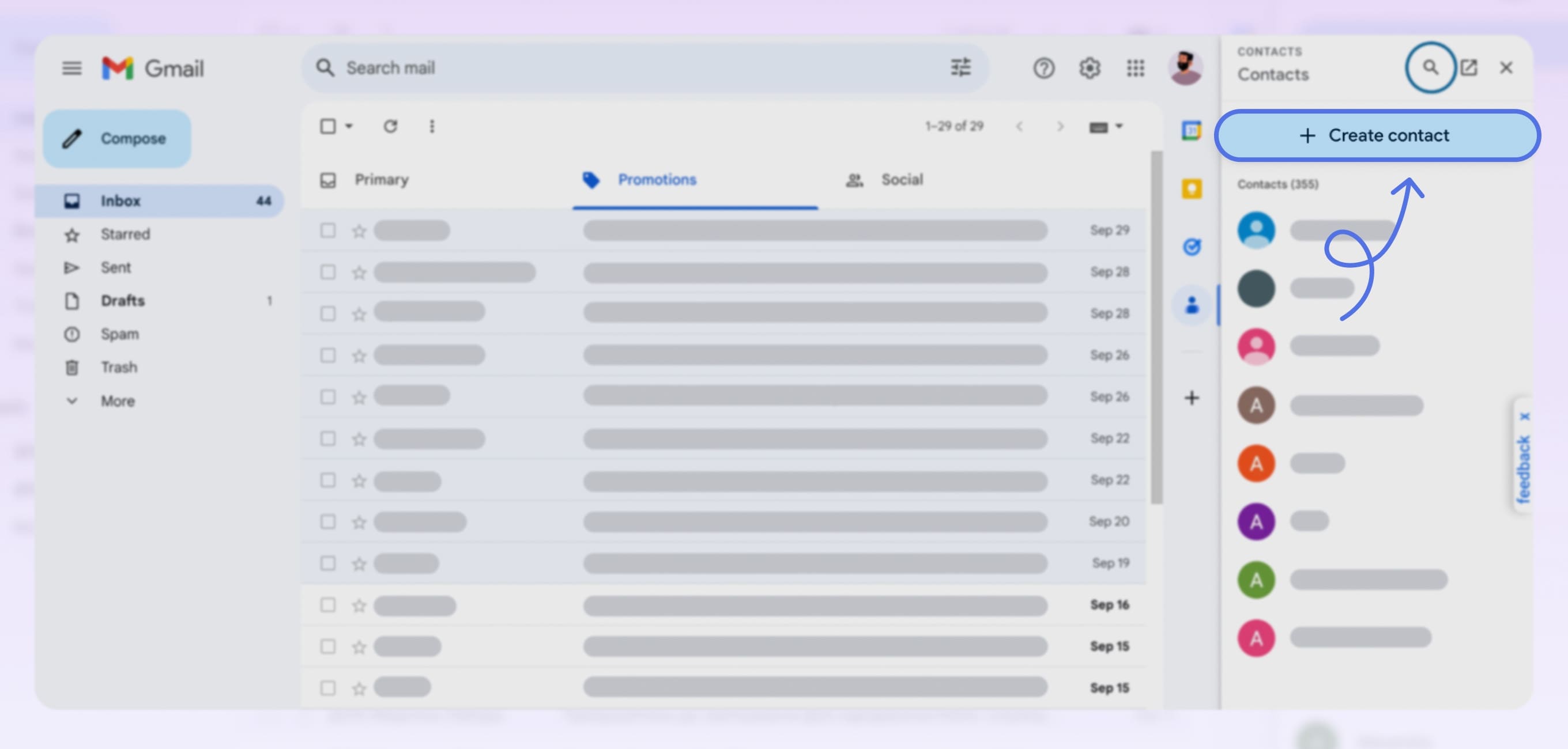Check the checkbox of the Sep 28 email

pos(328,272)
